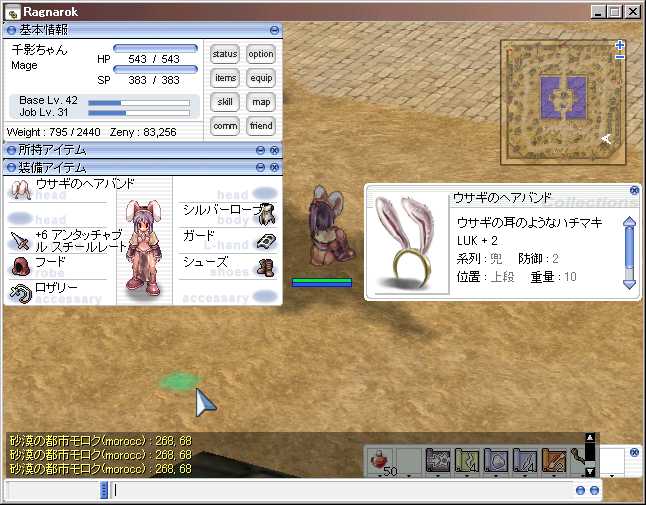This screenshot has width=646, height=505.
Task: Select the grey scroll skill hotkey
Action: pyautogui.click(x=438, y=461)
